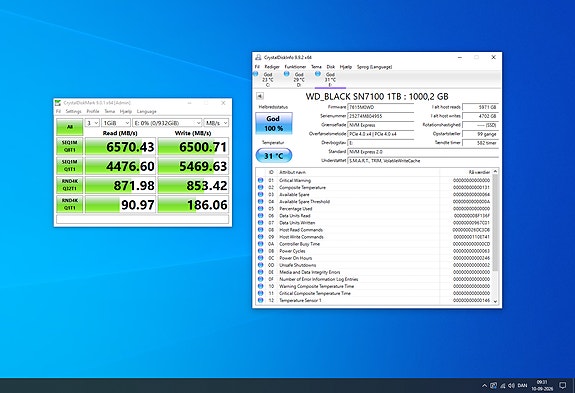575x393 pixels.
Task: Click the Serienummer value field
Action: pos(380,116)
